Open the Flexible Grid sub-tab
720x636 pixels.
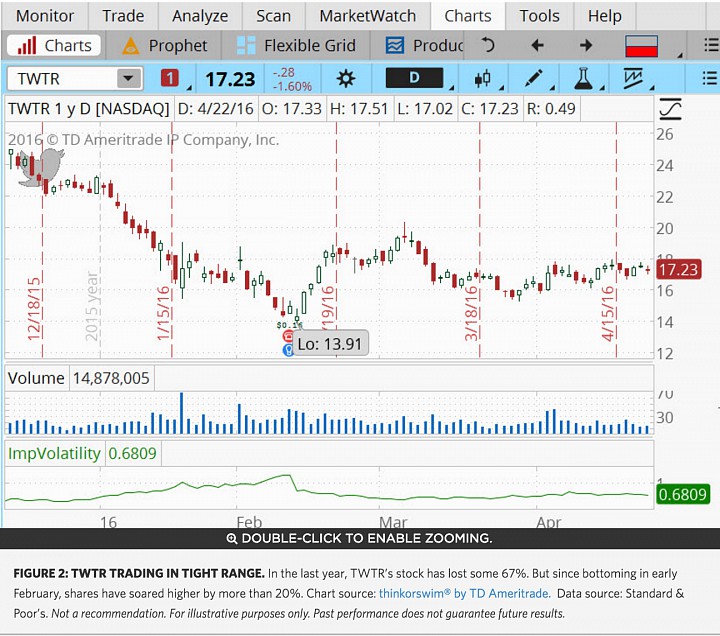coord(296,45)
